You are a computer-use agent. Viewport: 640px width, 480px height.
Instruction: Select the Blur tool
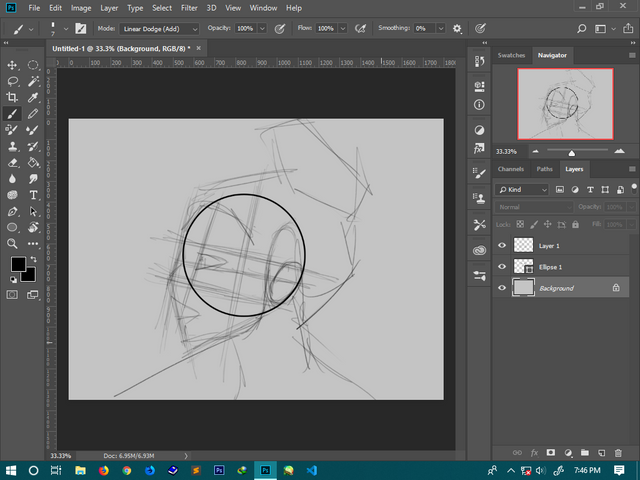point(12,179)
